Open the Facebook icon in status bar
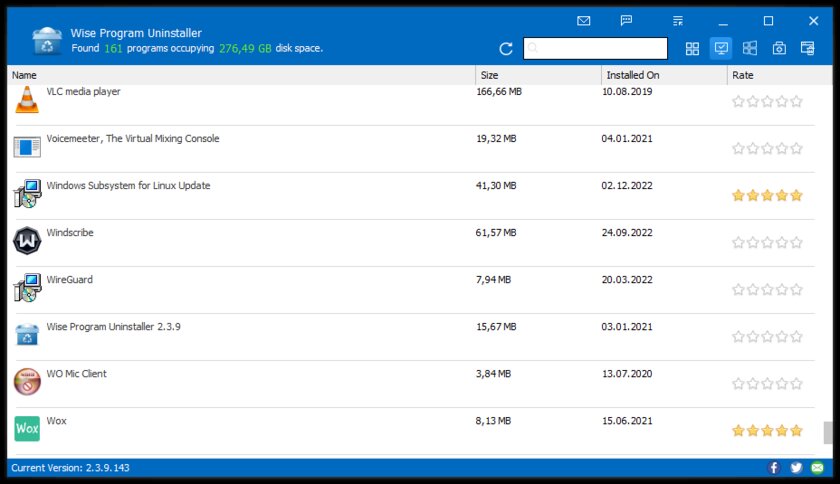840x484 pixels. pos(774,468)
